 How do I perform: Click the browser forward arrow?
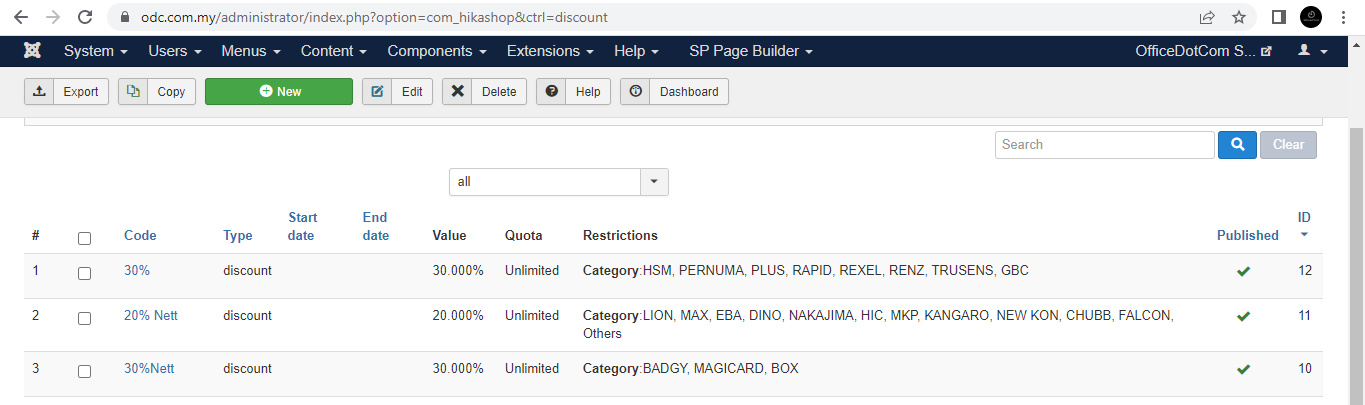click(x=53, y=17)
